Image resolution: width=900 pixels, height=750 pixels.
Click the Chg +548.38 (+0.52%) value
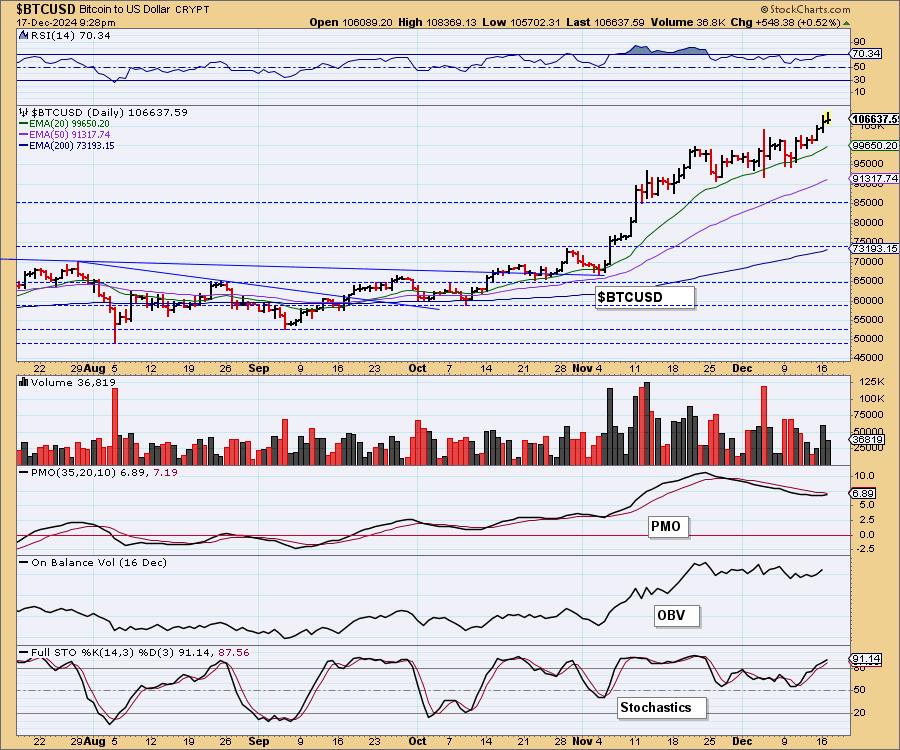786,22
